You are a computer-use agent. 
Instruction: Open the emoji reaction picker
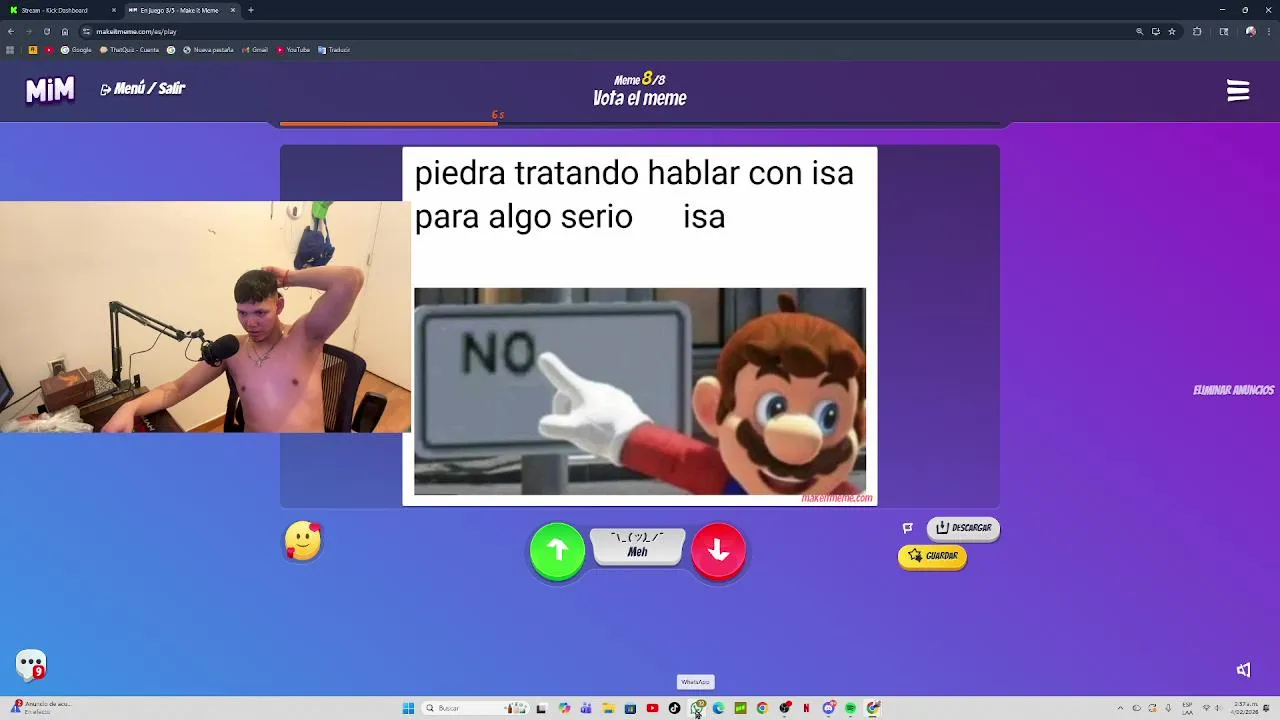coord(303,541)
